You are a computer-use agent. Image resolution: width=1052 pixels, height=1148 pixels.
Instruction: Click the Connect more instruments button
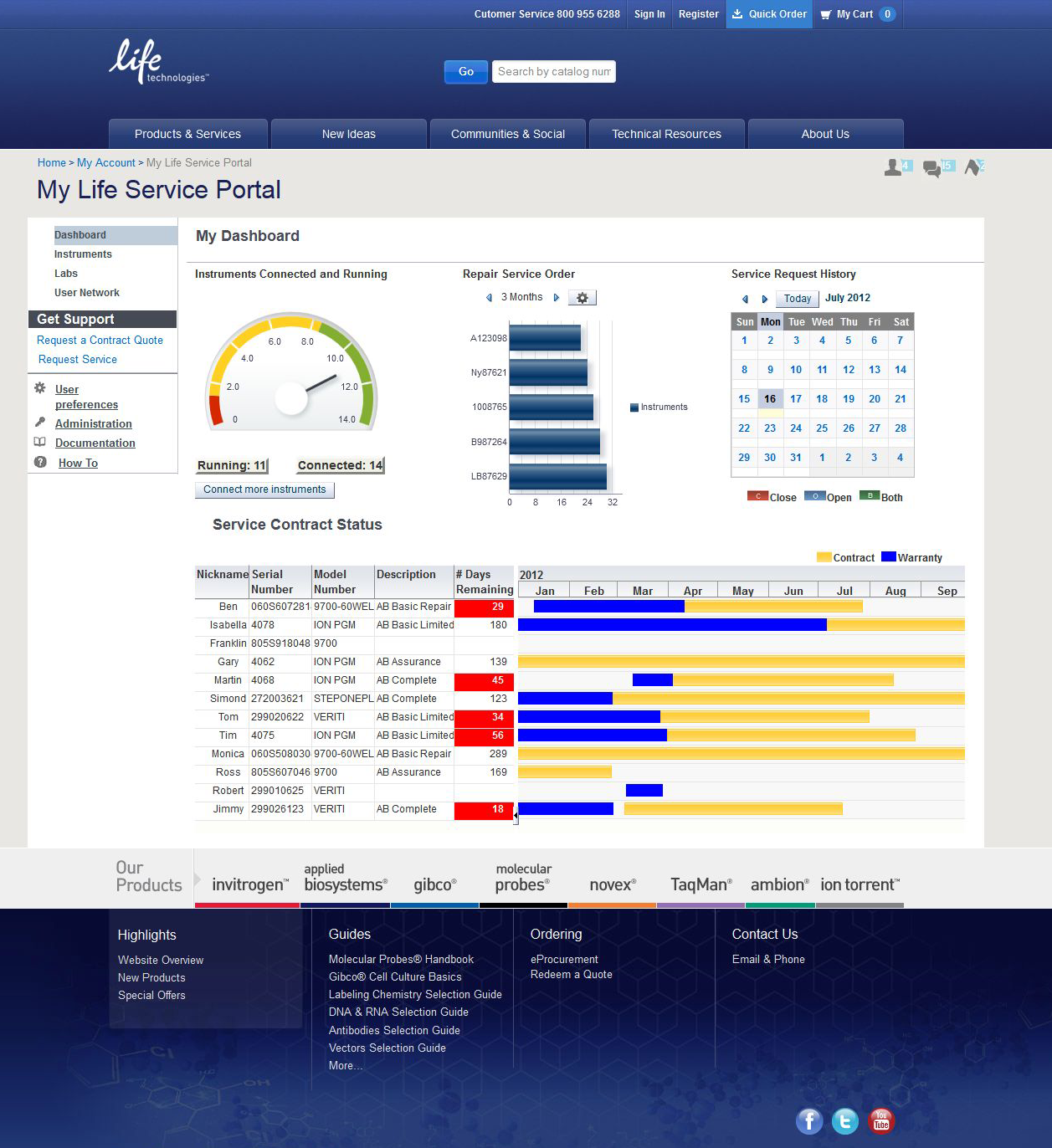pos(264,489)
